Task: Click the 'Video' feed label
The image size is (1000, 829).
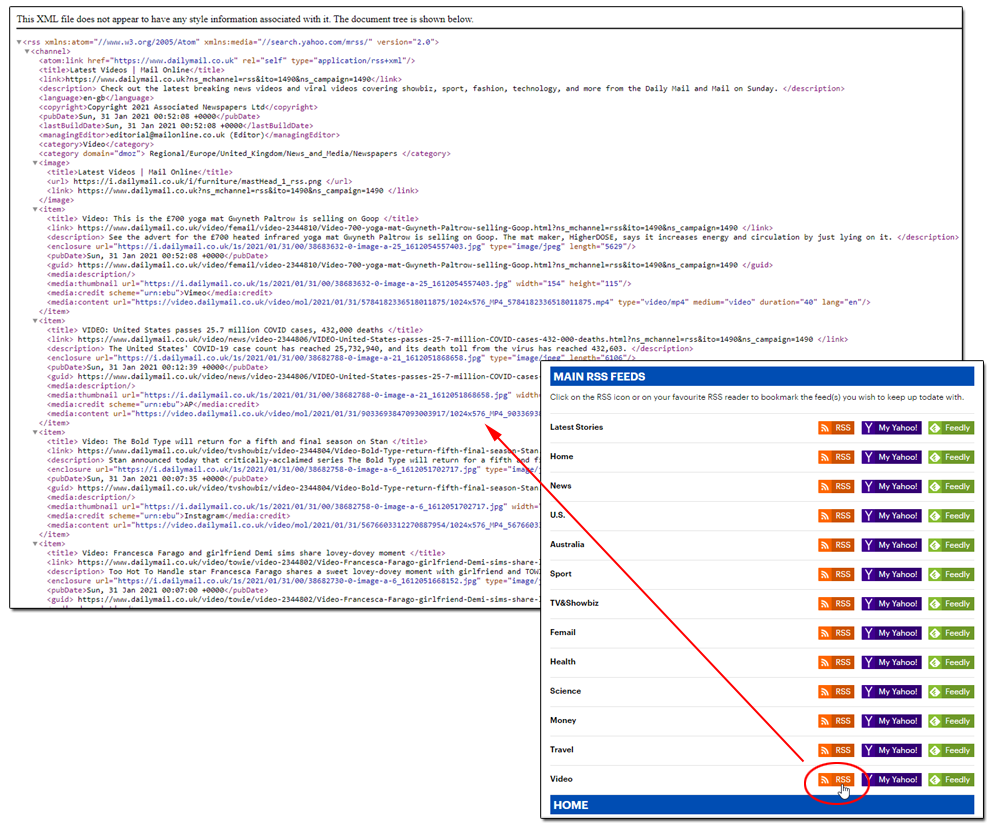Action: pyautogui.click(x=561, y=779)
